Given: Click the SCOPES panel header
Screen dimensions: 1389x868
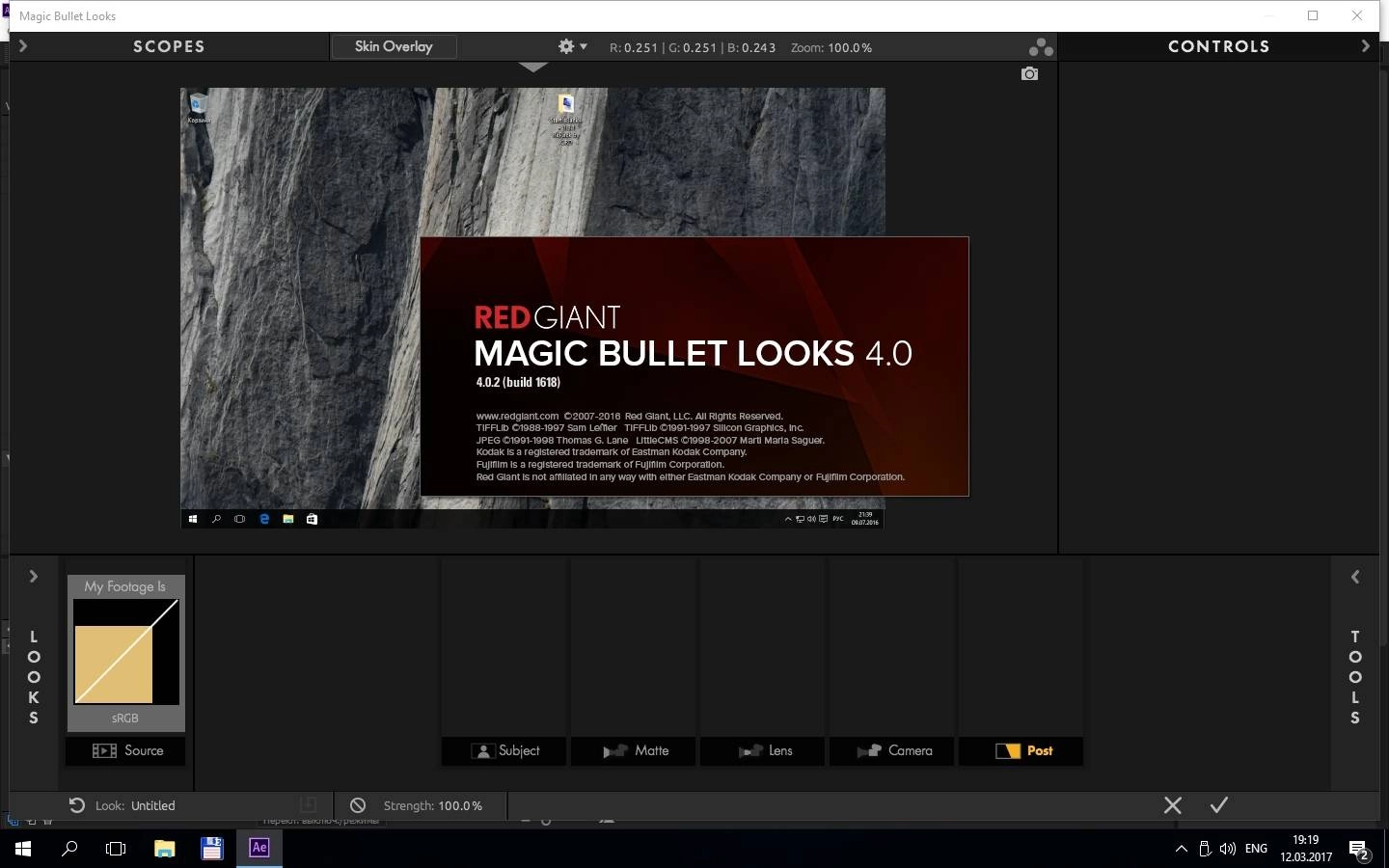Looking at the screenshot, I should 169,46.
